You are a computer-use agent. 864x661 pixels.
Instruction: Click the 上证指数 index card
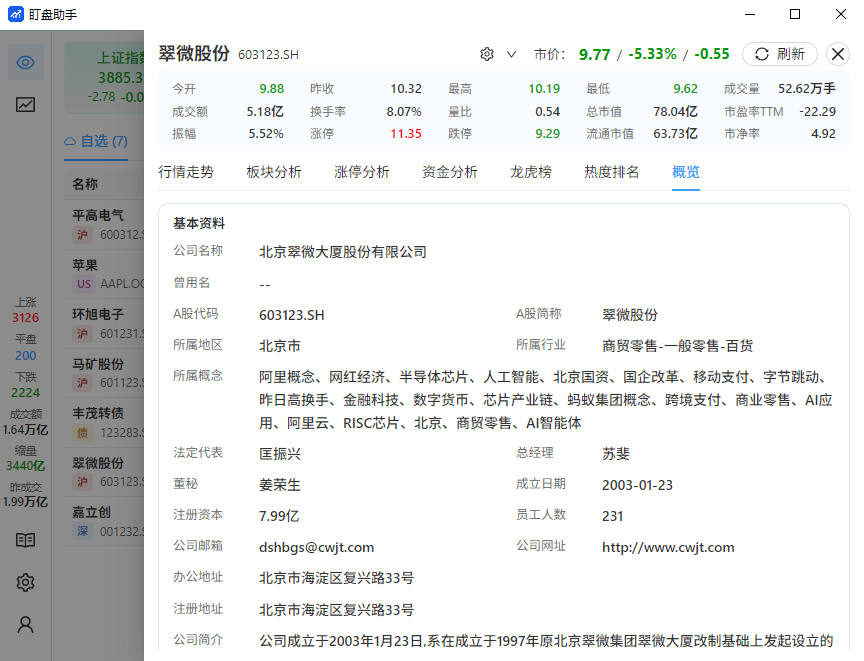point(104,78)
